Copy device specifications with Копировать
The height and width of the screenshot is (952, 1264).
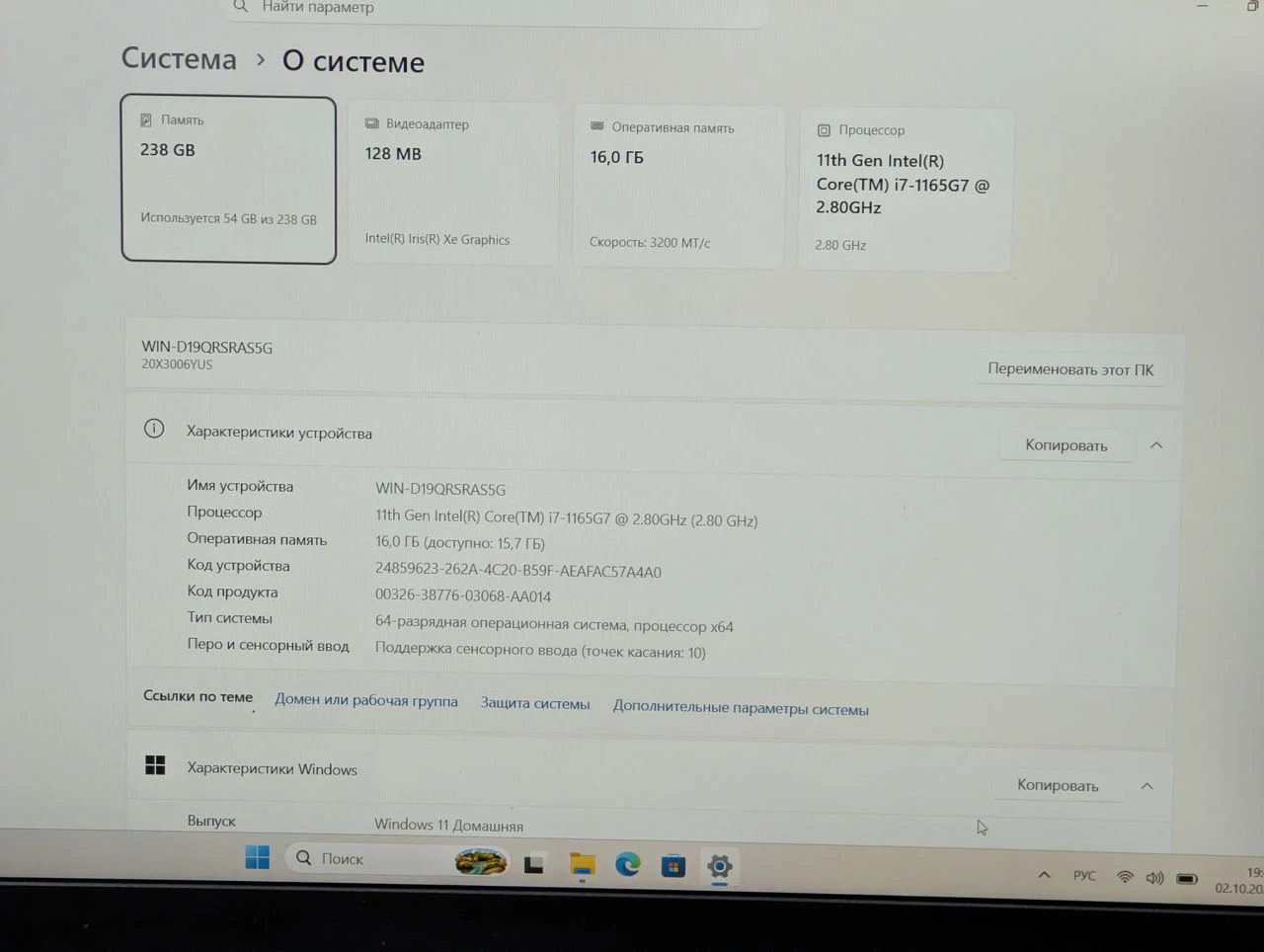(1066, 445)
